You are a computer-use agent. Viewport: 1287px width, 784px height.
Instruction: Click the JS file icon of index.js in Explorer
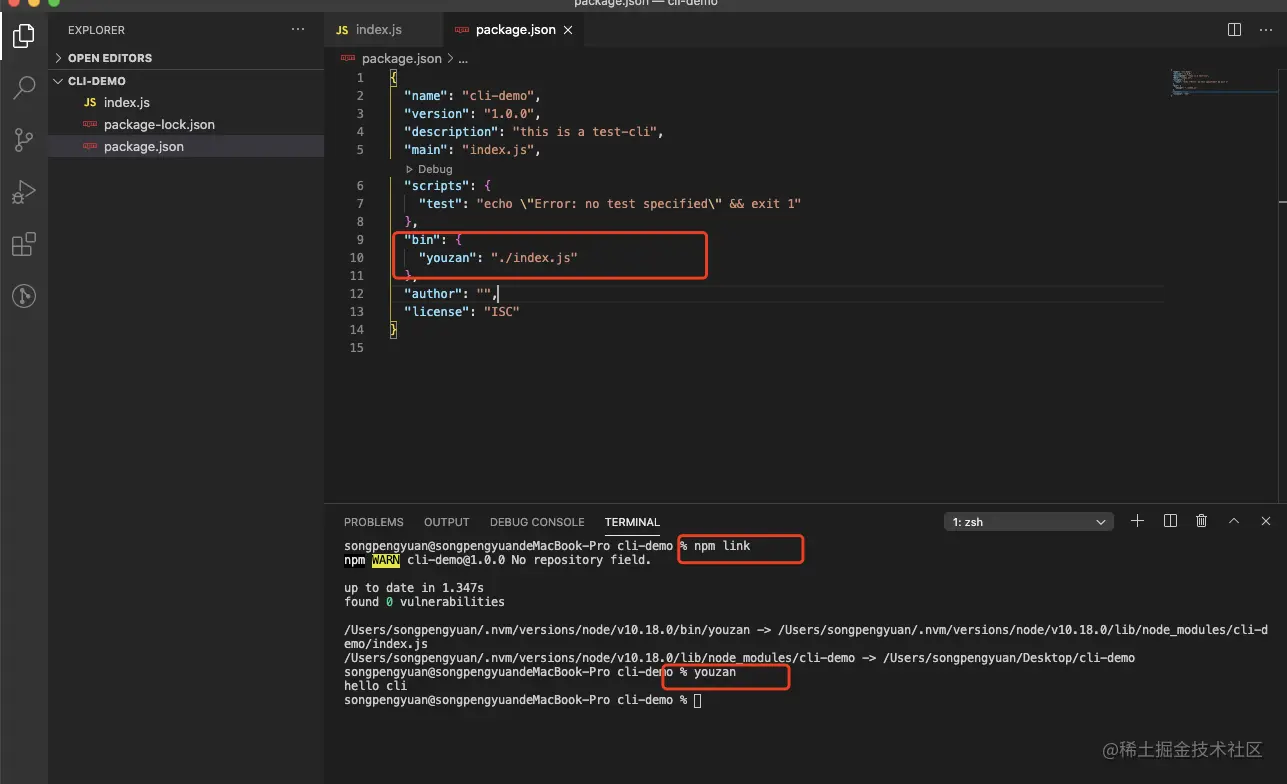click(90, 103)
